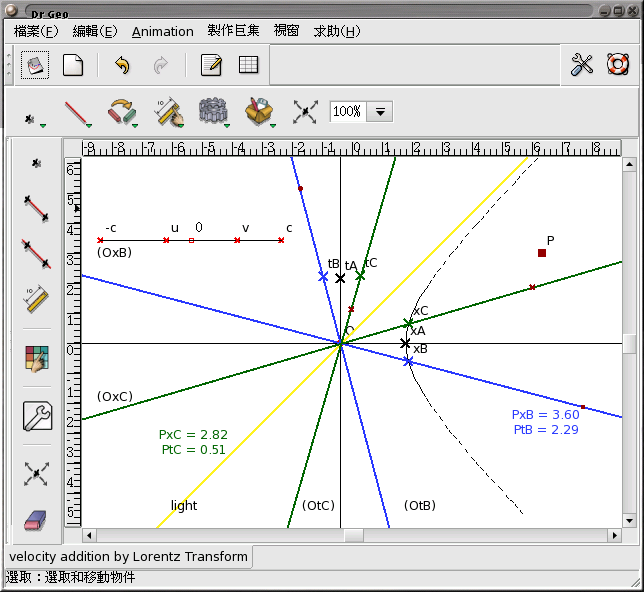Image resolution: width=644 pixels, height=592 pixels.
Task: Click the vertical scrollbar down arrow
Action: pyautogui.click(x=629, y=521)
